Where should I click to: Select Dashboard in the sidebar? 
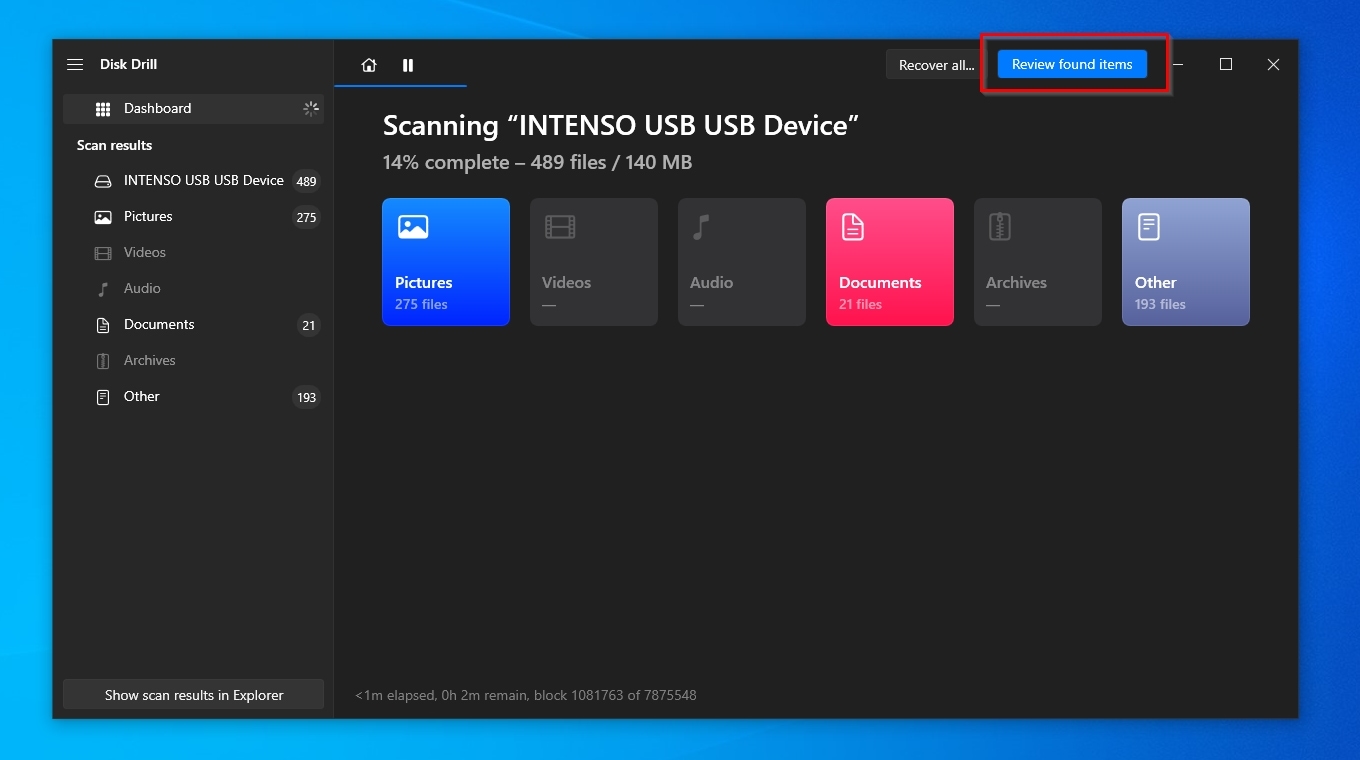tap(193, 109)
